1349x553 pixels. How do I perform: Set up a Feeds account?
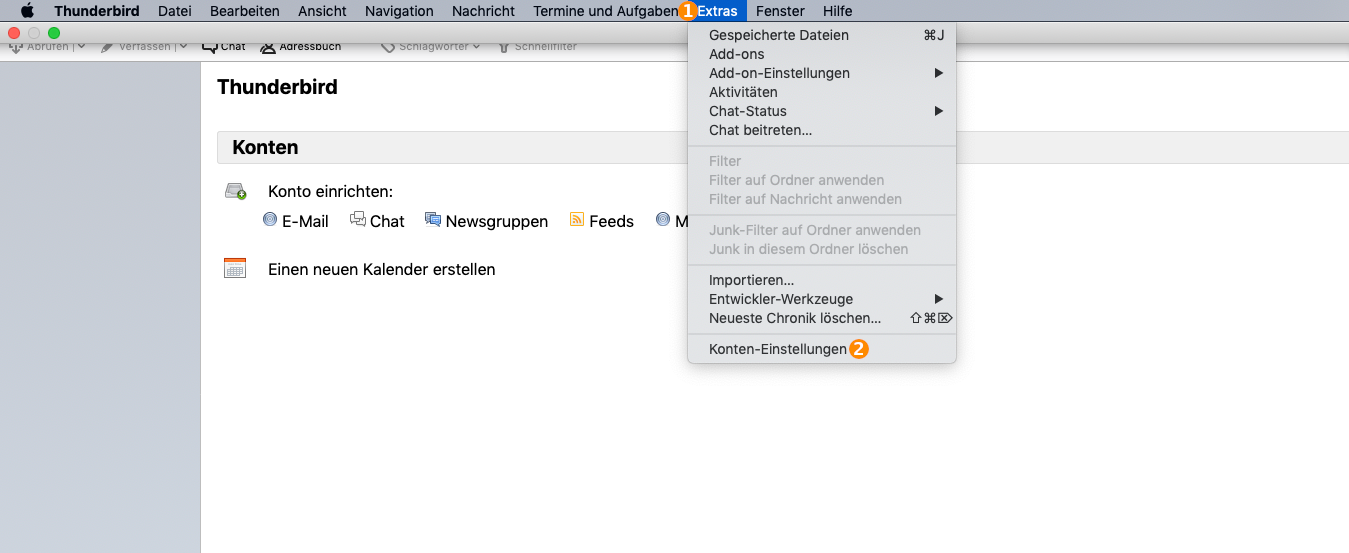coord(601,221)
